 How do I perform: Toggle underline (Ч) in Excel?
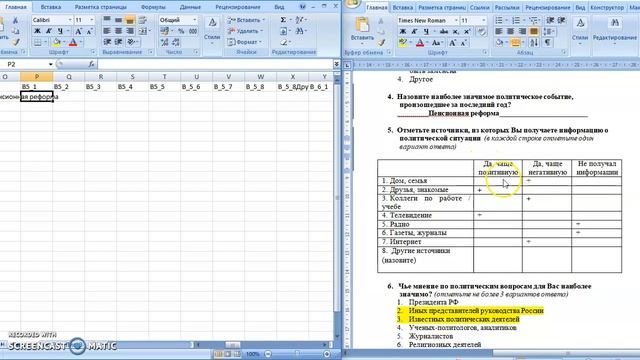(x=60, y=31)
